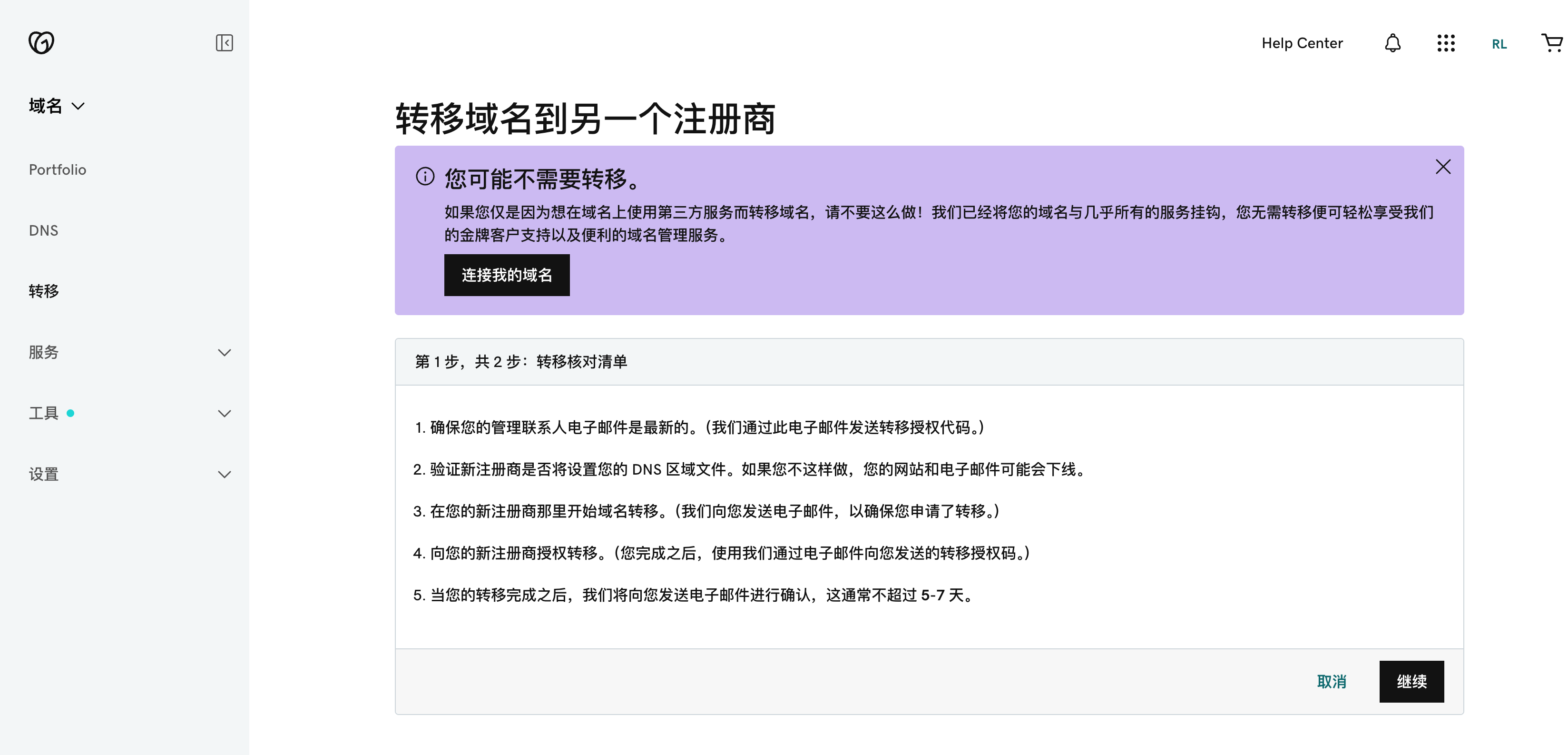Open the 工具 sidebar item
The height and width of the screenshot is (755, 1568).
tap(44, 413)
